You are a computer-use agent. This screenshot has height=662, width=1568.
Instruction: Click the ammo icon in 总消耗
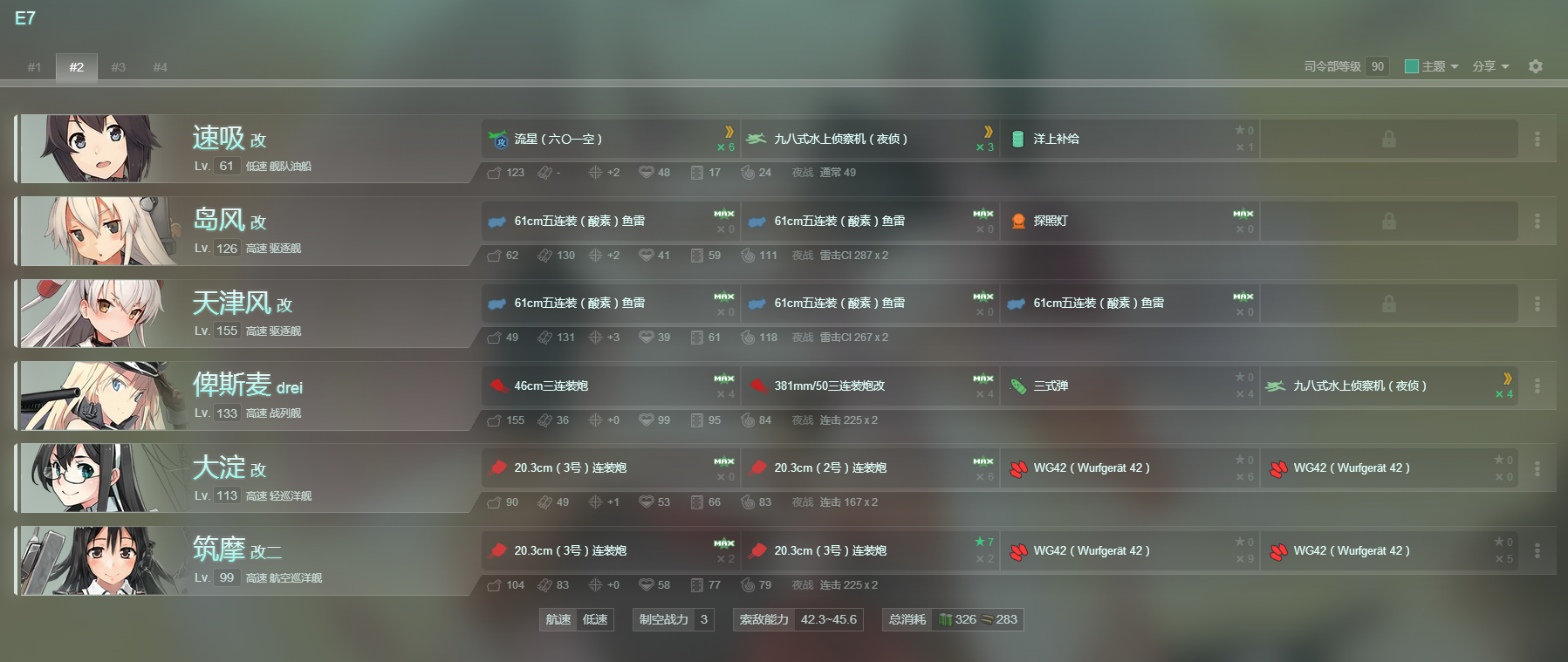click(x=987, y=619)
